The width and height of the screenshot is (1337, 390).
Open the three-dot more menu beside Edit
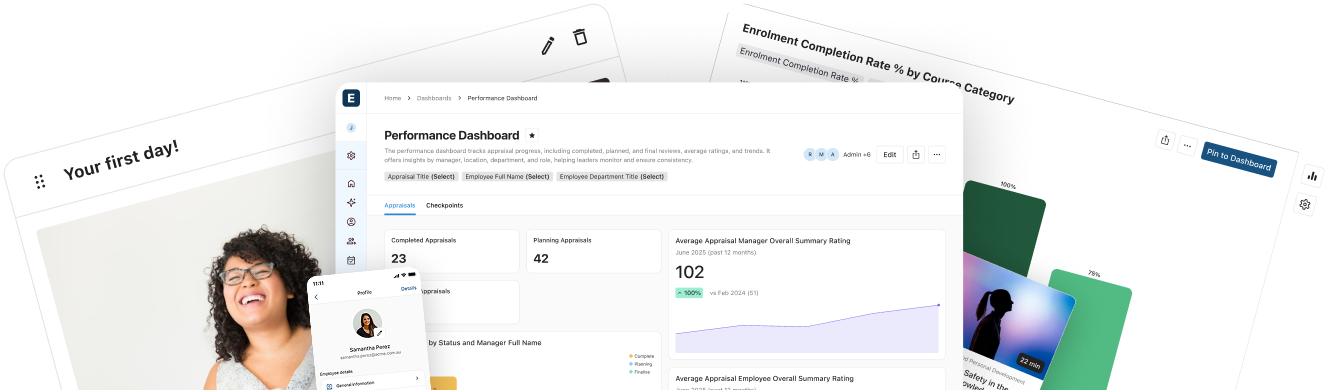tap(937, 155)
